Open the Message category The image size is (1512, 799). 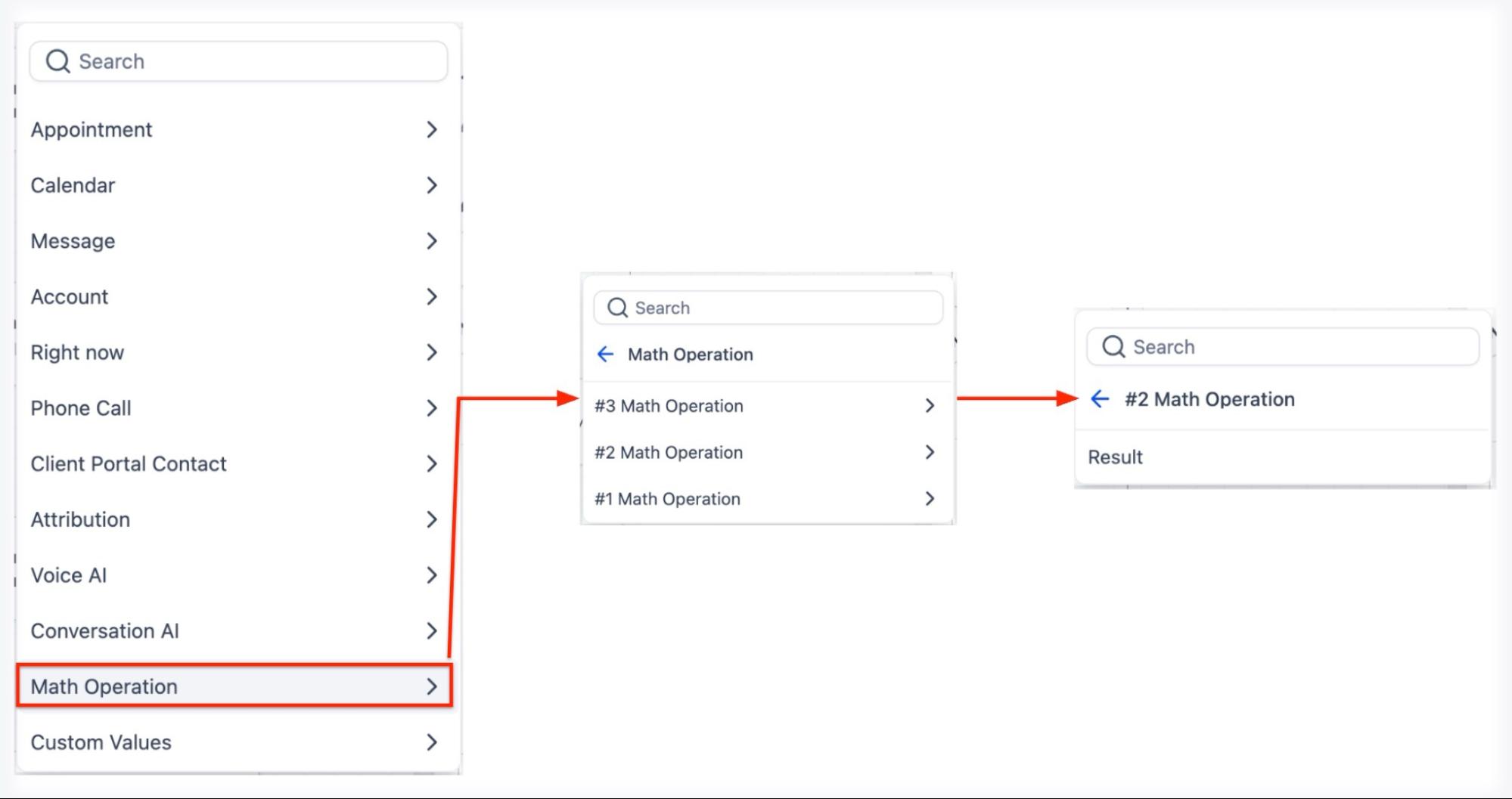coord(73,241)
